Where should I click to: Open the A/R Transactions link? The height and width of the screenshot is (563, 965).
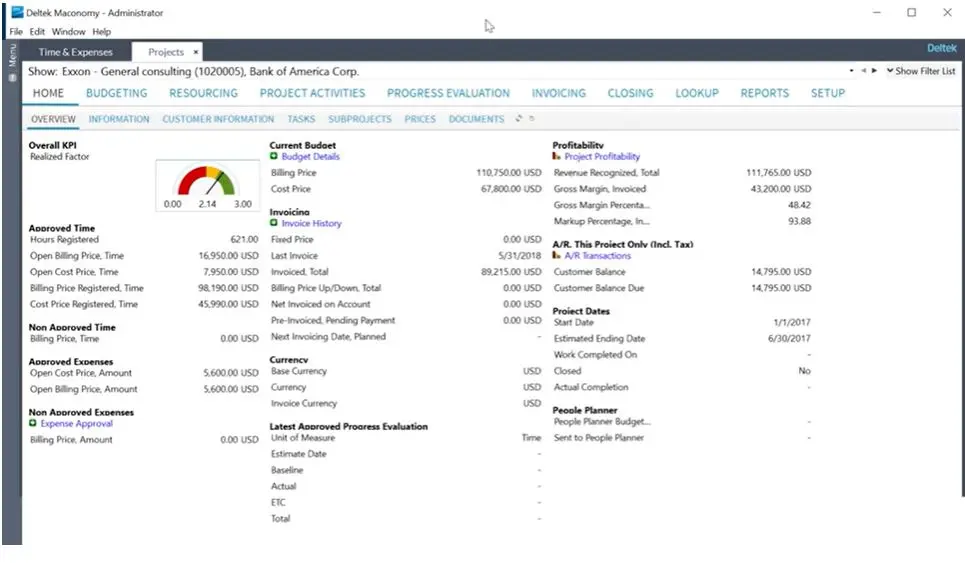pos(598,256)
